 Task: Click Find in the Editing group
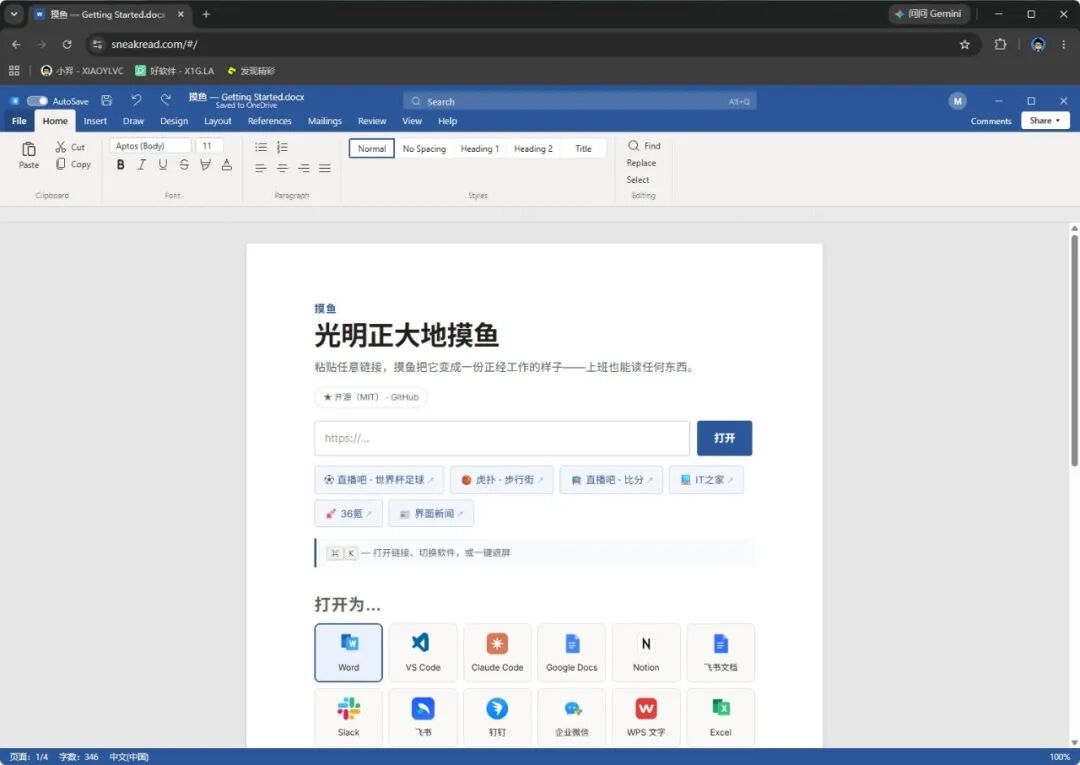(x=644, y=146)
